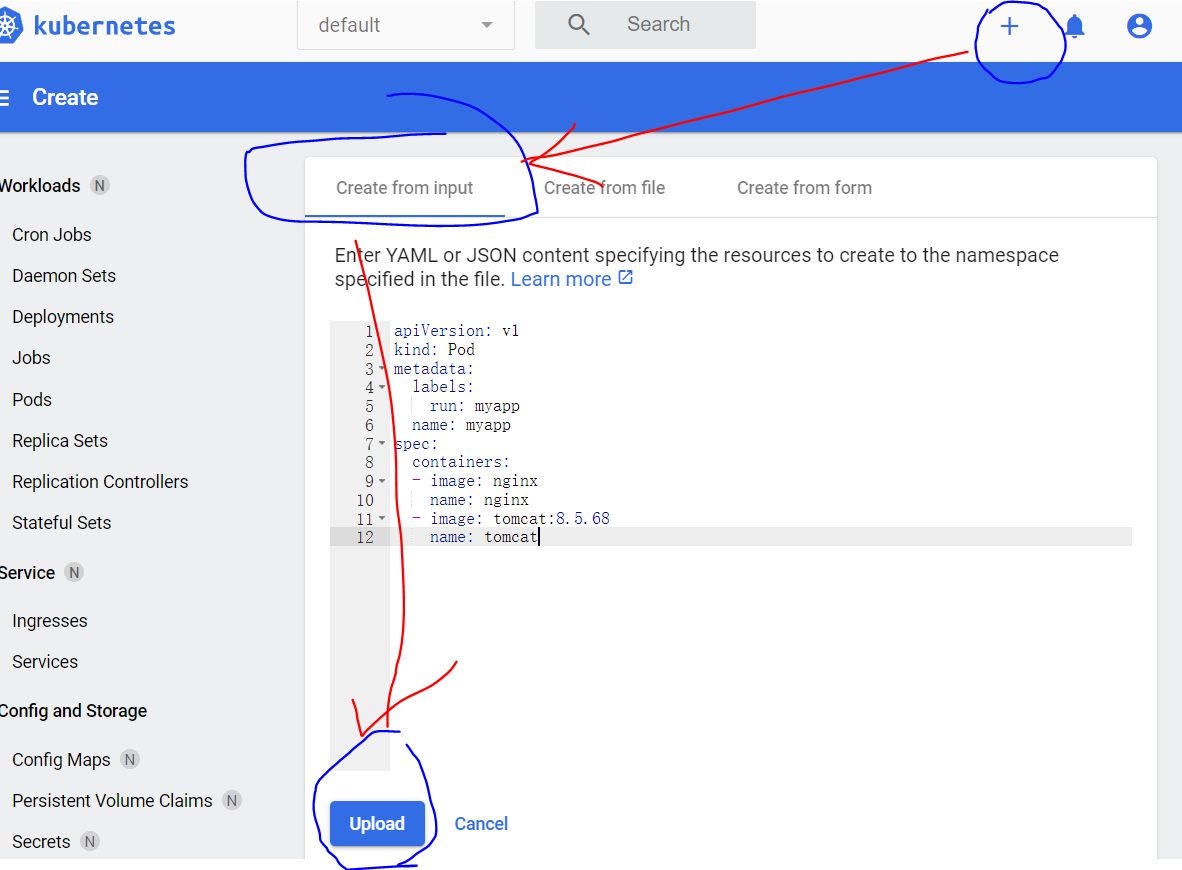The height and width of the screenshot is (870, 1182).
Task: Place cursor on 'name: myapp' line
Action: [x=461, y=425]
